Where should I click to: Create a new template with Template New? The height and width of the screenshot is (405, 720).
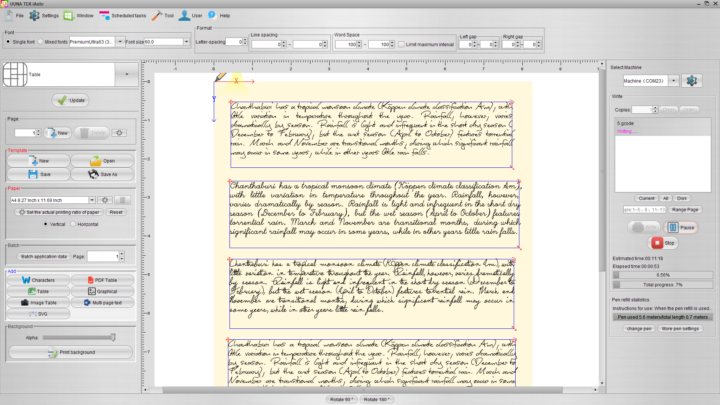39,161
